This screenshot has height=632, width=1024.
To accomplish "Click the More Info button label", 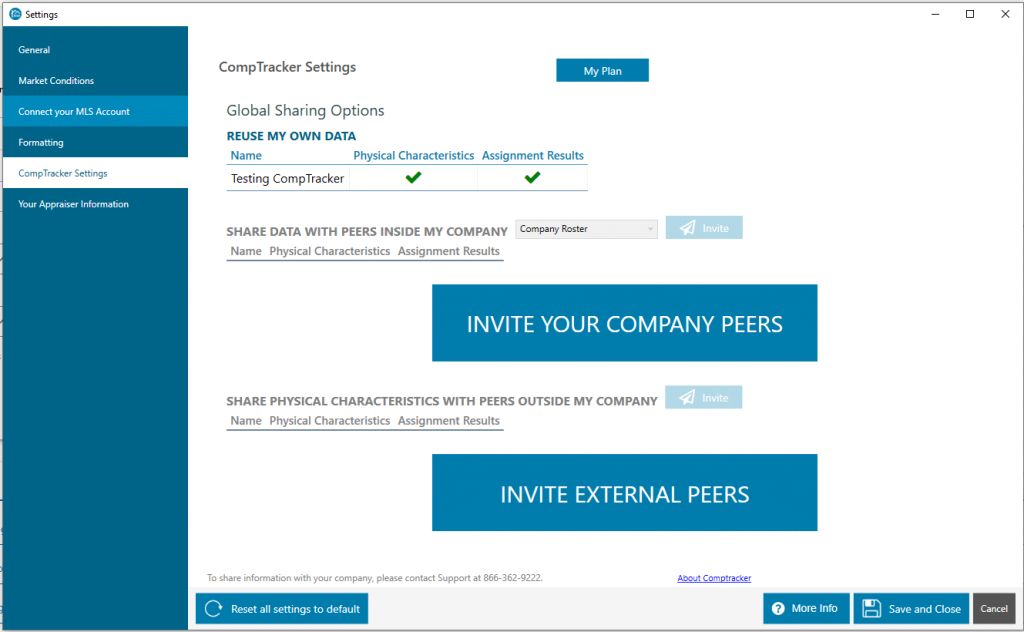I will (x=814, y=608).
